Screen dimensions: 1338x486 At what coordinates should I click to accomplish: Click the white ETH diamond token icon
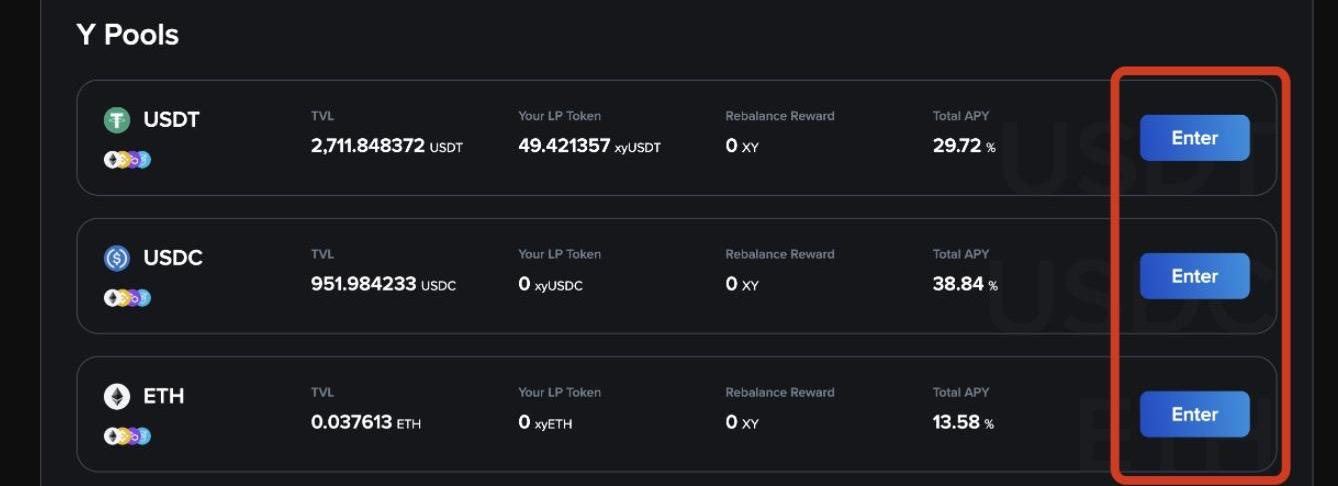pyautogui.click(x=117, y=397)
